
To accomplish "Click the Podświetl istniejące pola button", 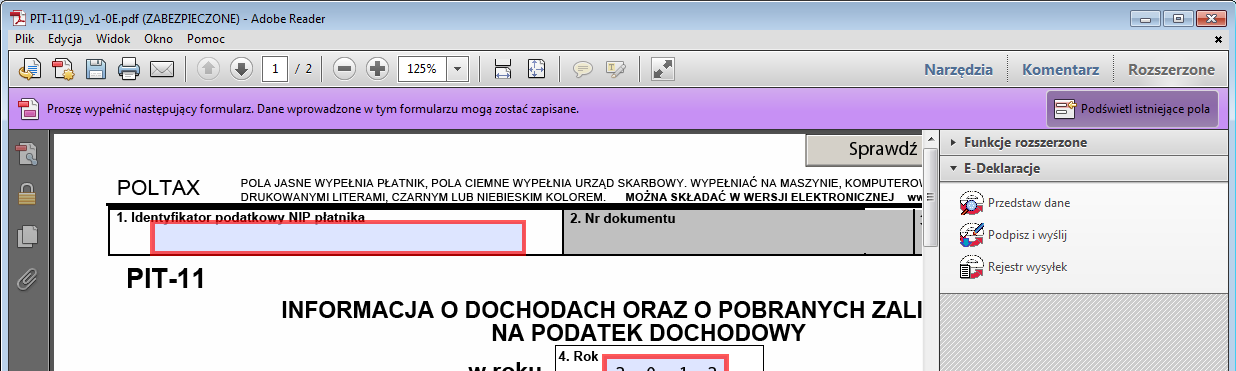I will tap(1132, 109).
